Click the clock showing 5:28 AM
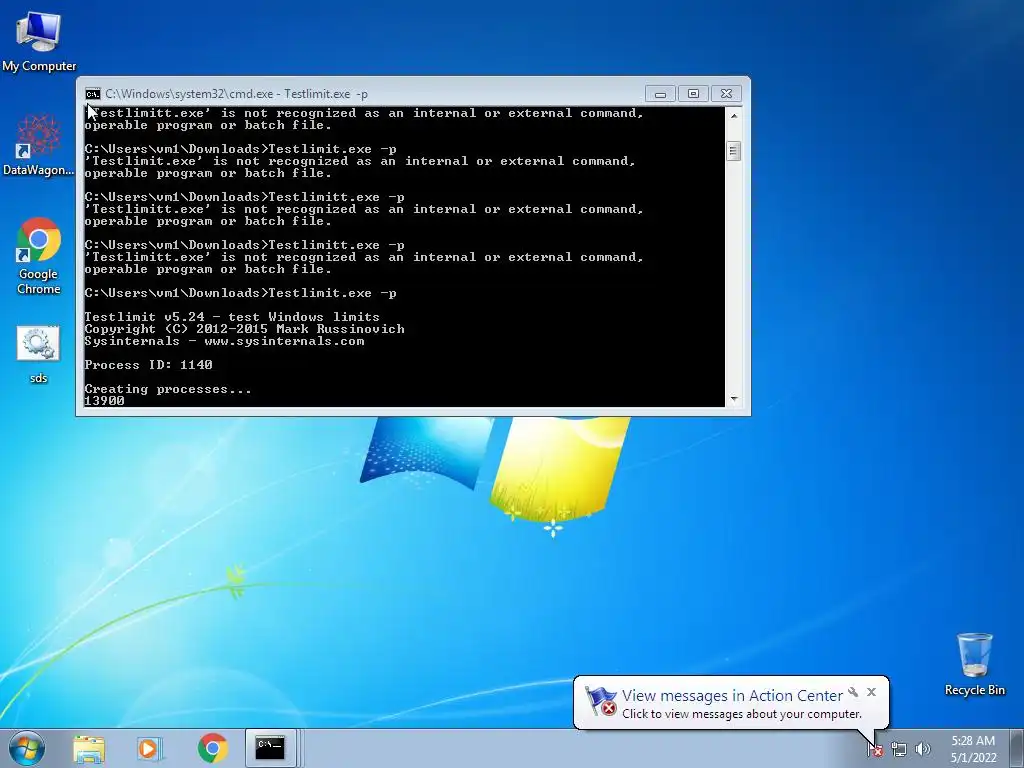 pyautogui.click(x=973, y=748)
